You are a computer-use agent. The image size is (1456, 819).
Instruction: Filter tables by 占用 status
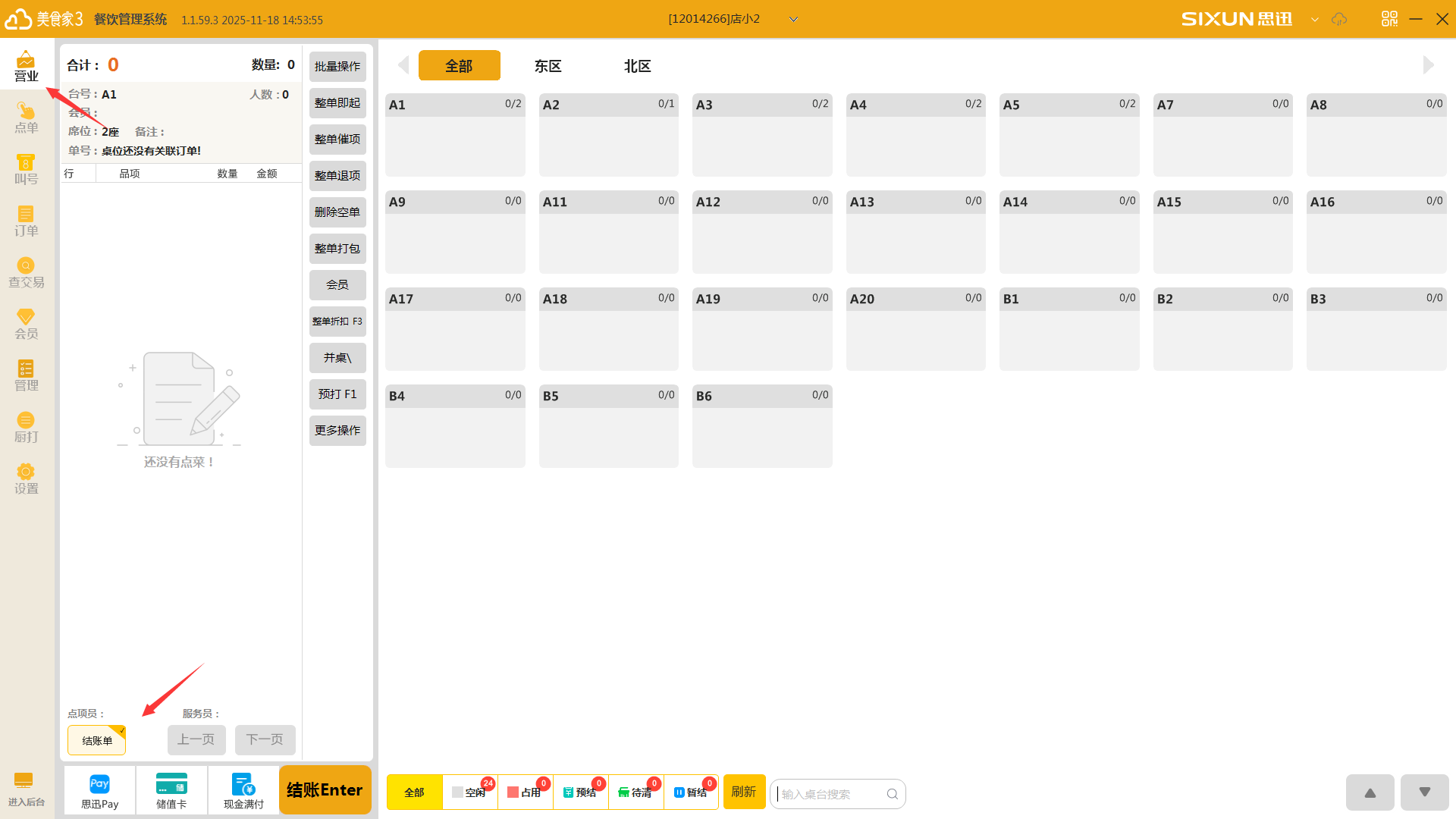tap(525, 792)
